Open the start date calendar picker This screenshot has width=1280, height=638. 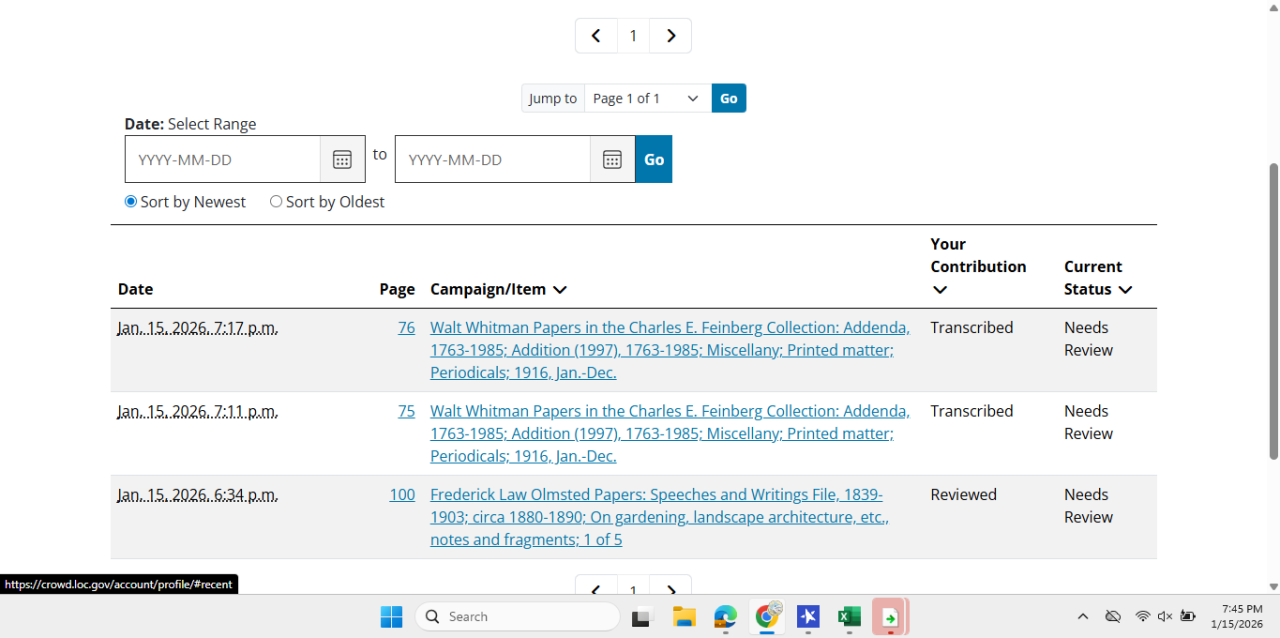click(342, 159)
